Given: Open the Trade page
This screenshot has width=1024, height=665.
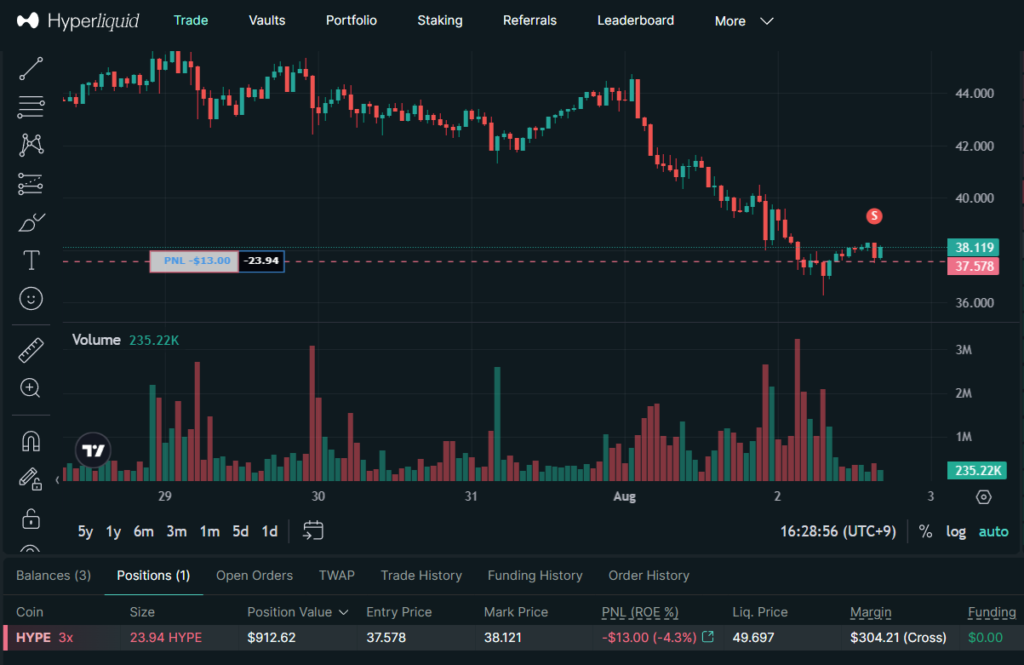Looking at the screenshot, I should click(191, 20).
